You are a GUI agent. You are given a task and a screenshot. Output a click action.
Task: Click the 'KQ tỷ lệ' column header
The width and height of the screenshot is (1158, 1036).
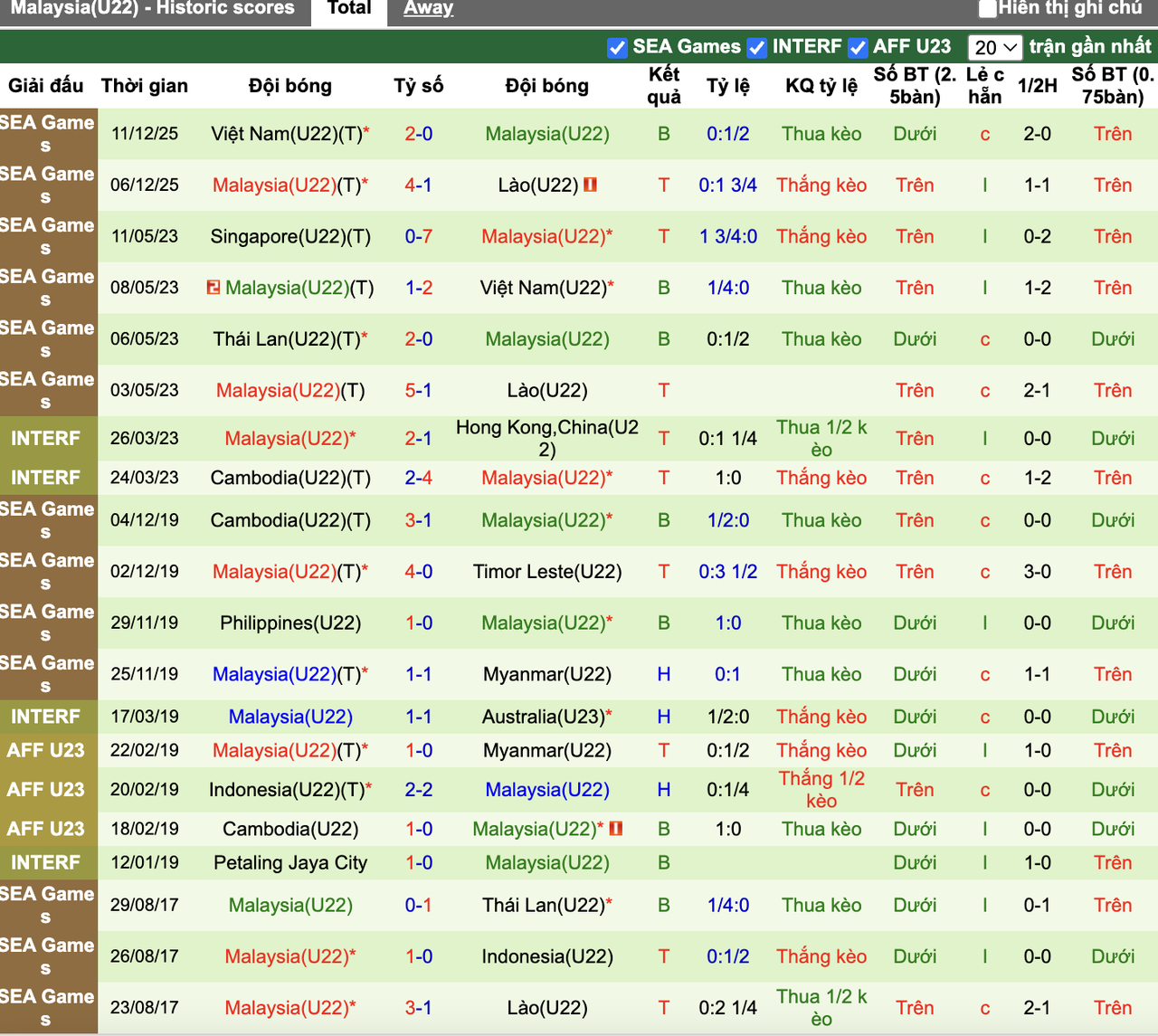tap(821, 86)
